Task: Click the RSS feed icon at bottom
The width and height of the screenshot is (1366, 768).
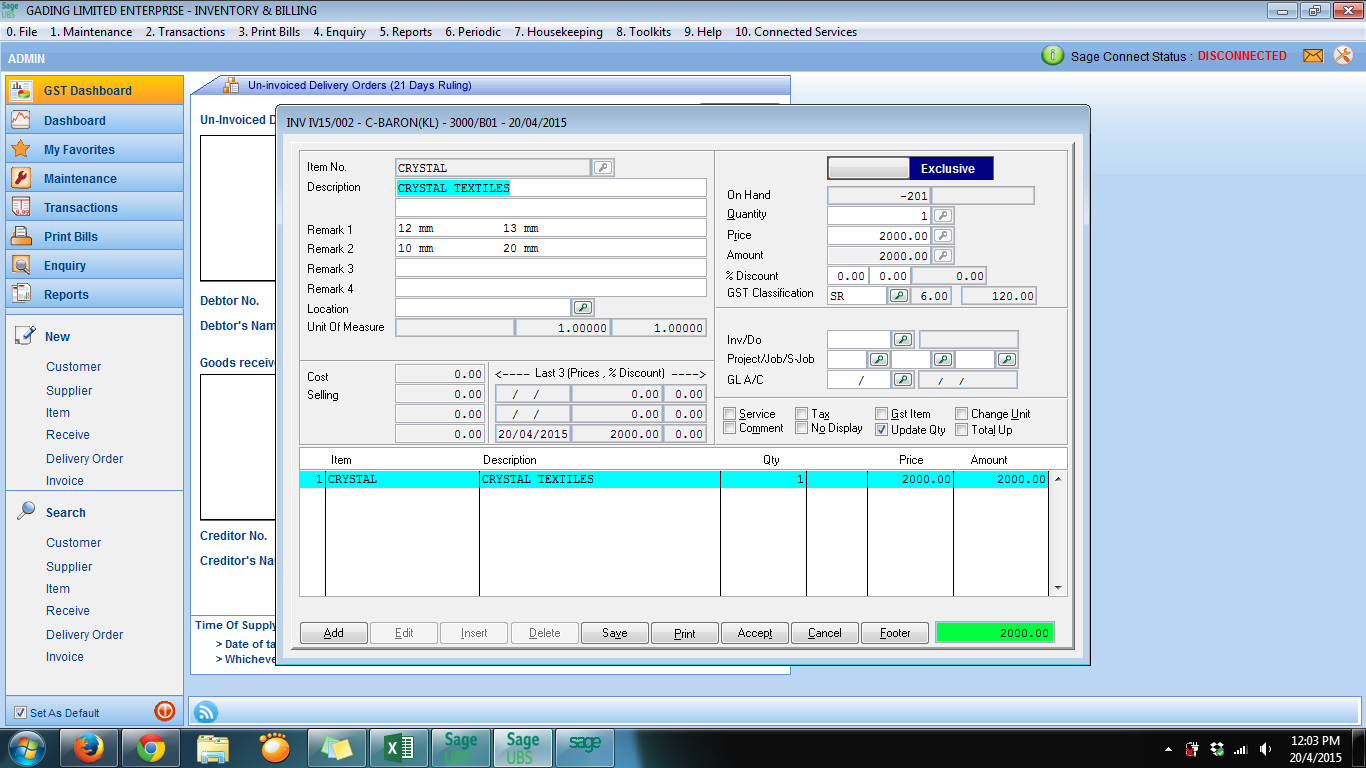Action: [205, 712]
